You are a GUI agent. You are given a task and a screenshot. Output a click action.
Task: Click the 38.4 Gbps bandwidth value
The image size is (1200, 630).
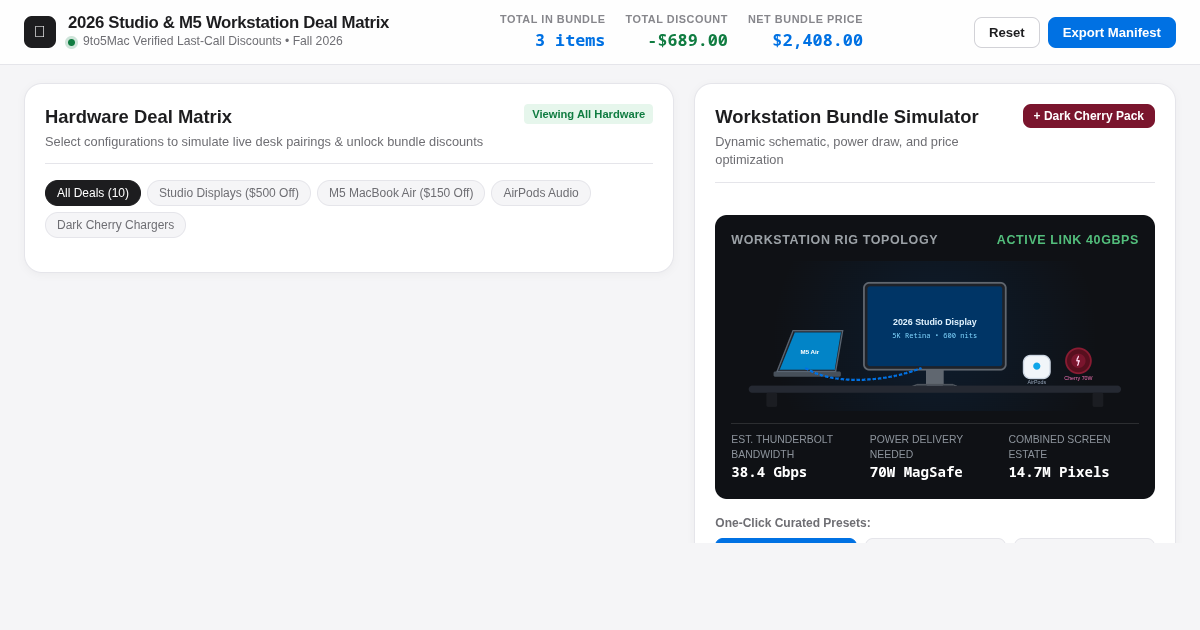coord(769,472)
